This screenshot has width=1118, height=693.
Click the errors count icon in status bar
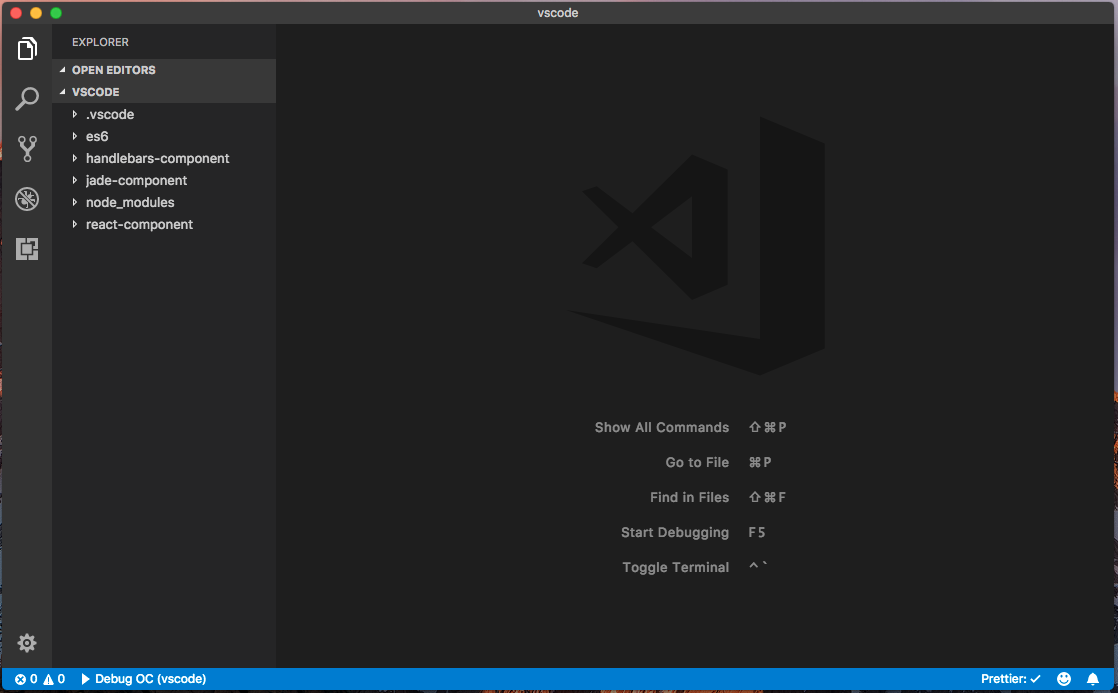(x=20, y=679)
